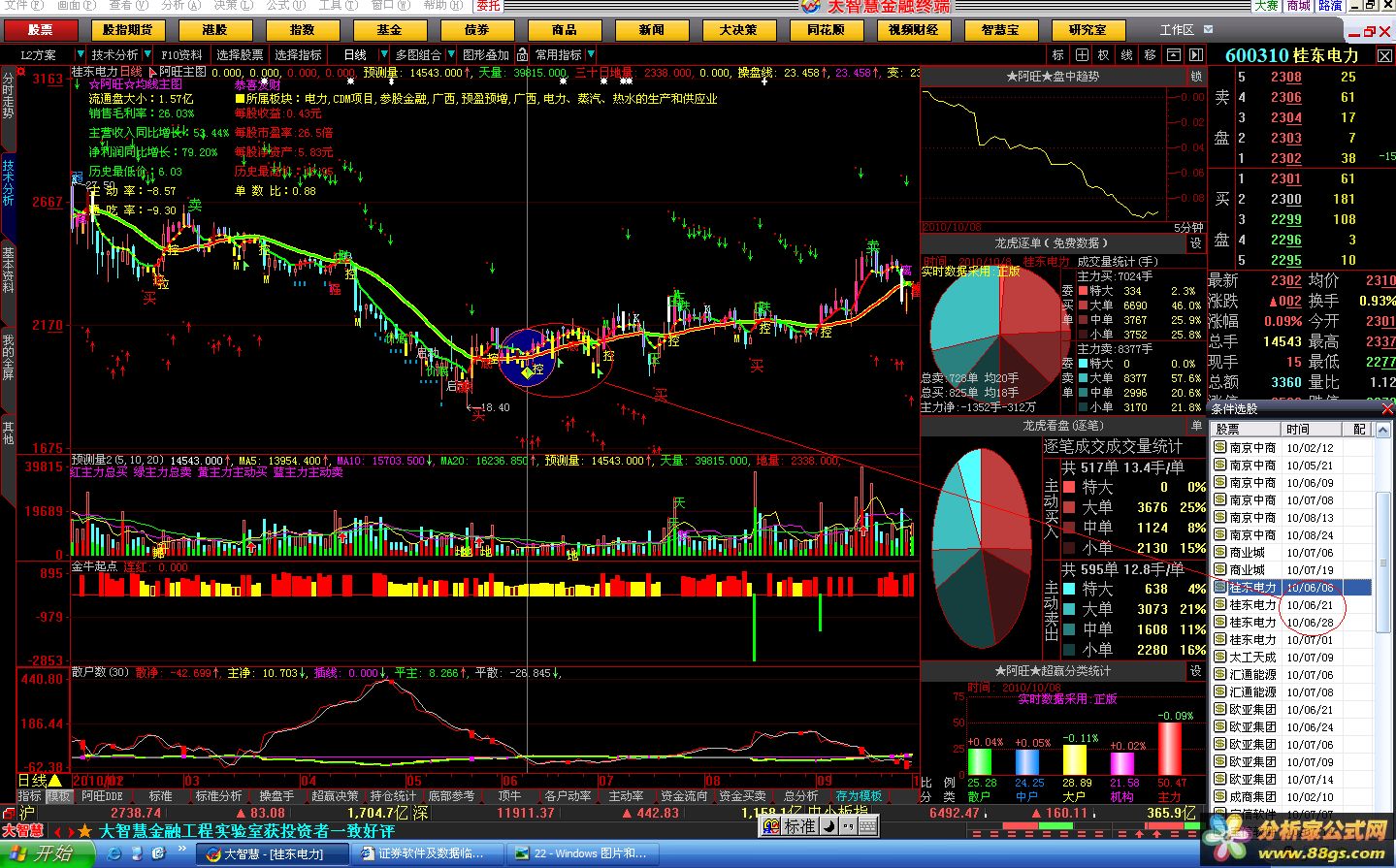Toggle checkbox for 桂东电力 10/07/01 row
The width and height of the screenshot is (1396, 868).
[1220, 639]
